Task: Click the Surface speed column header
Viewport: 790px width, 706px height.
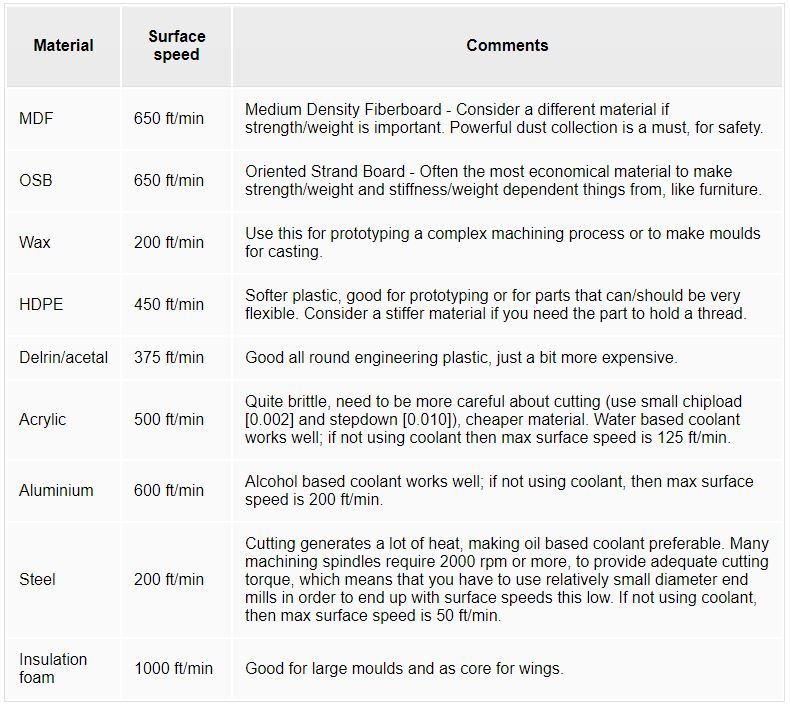Action: coord(176,46)
